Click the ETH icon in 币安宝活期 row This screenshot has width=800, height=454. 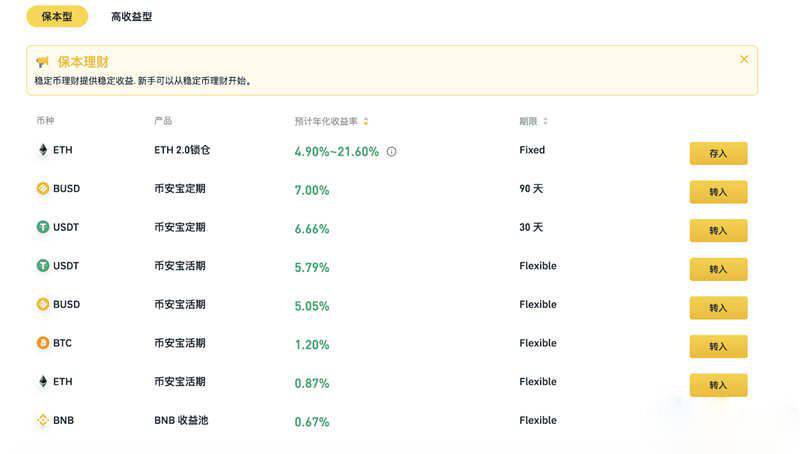tap(42, 382)
